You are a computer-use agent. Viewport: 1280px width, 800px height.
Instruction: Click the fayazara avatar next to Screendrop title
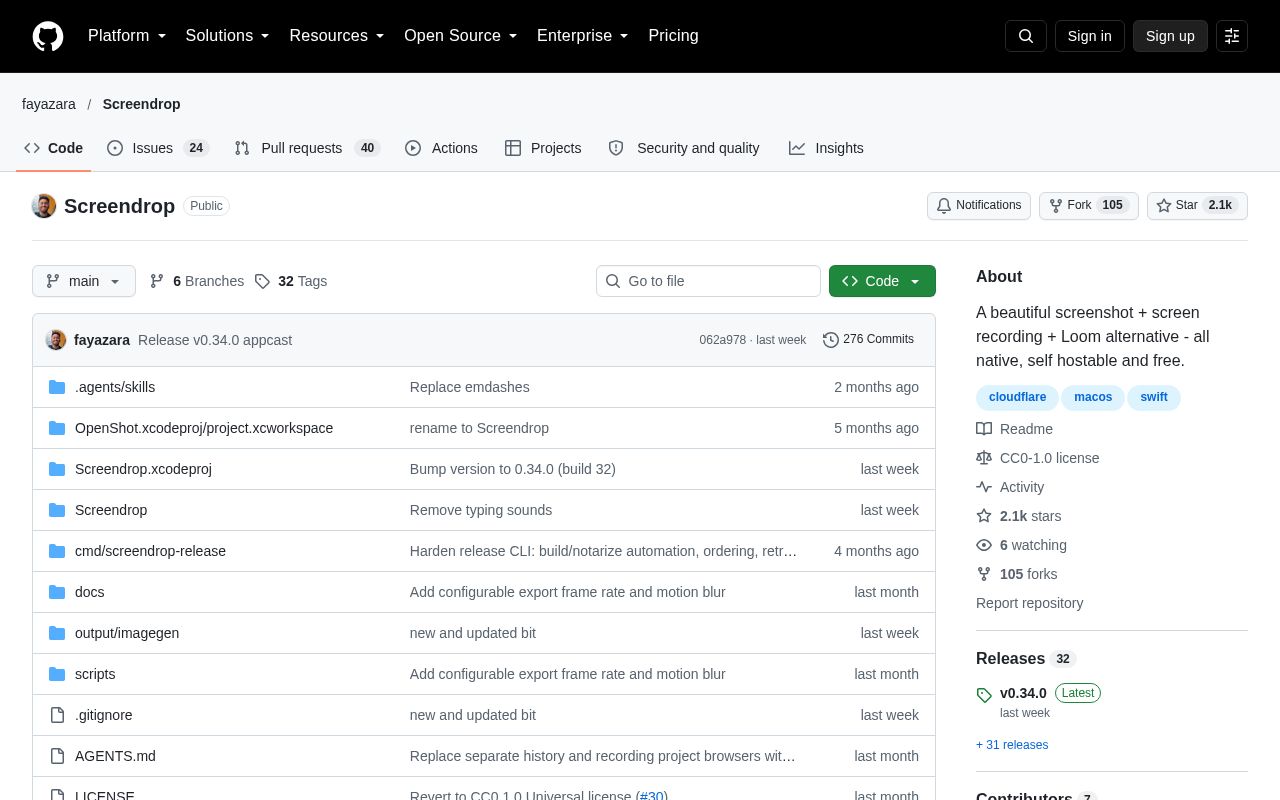[44, 206]
